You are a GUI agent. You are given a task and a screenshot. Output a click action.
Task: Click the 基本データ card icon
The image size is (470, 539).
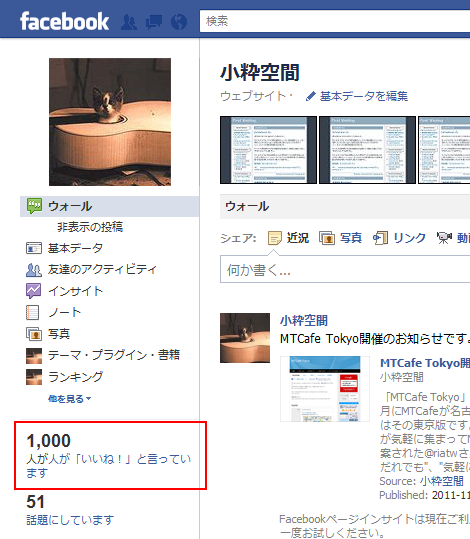click(34, 248)
